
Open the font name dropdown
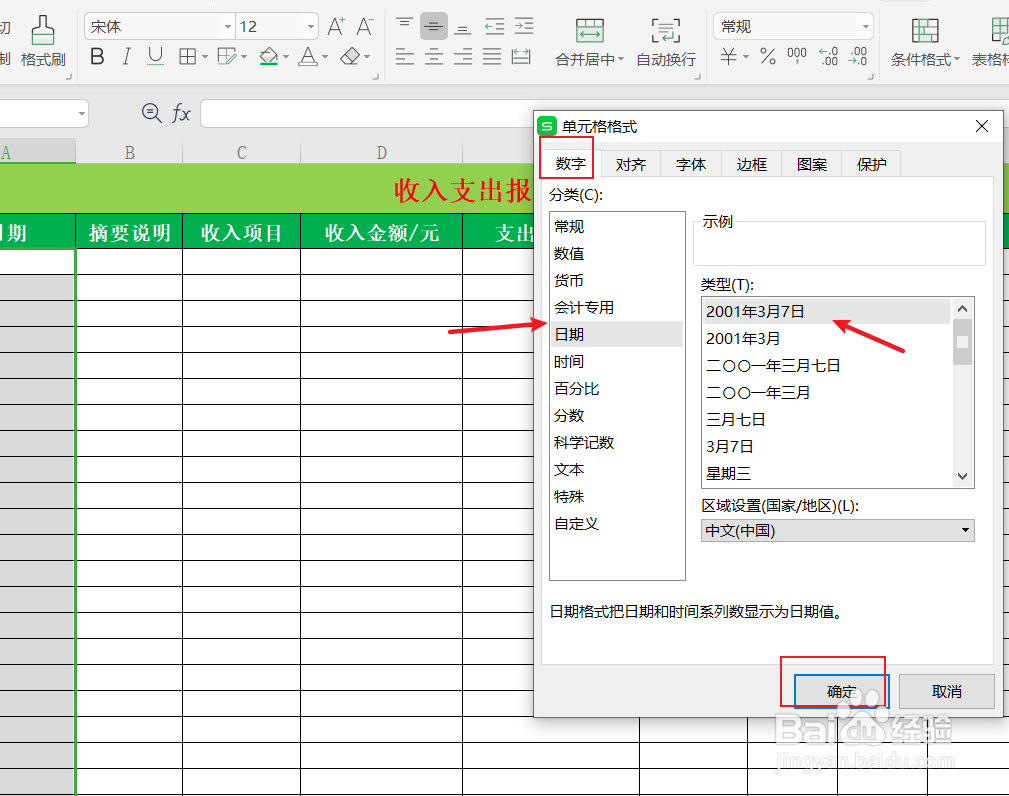(x=228, y=24)
